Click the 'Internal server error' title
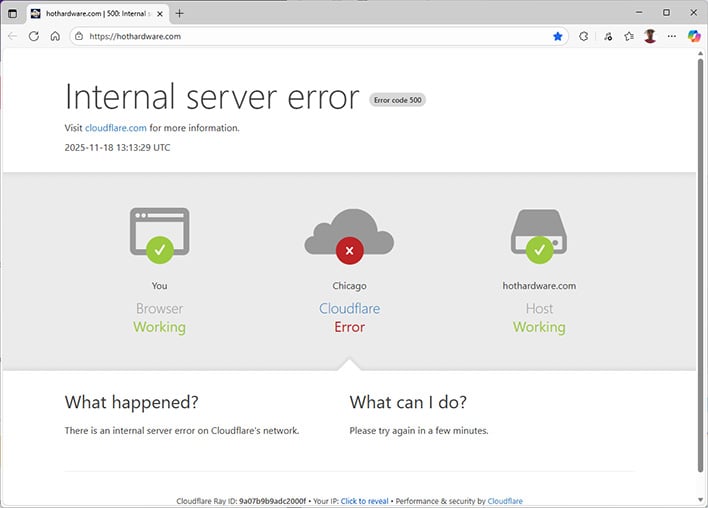708x508 pixels. tap(212, 97)
